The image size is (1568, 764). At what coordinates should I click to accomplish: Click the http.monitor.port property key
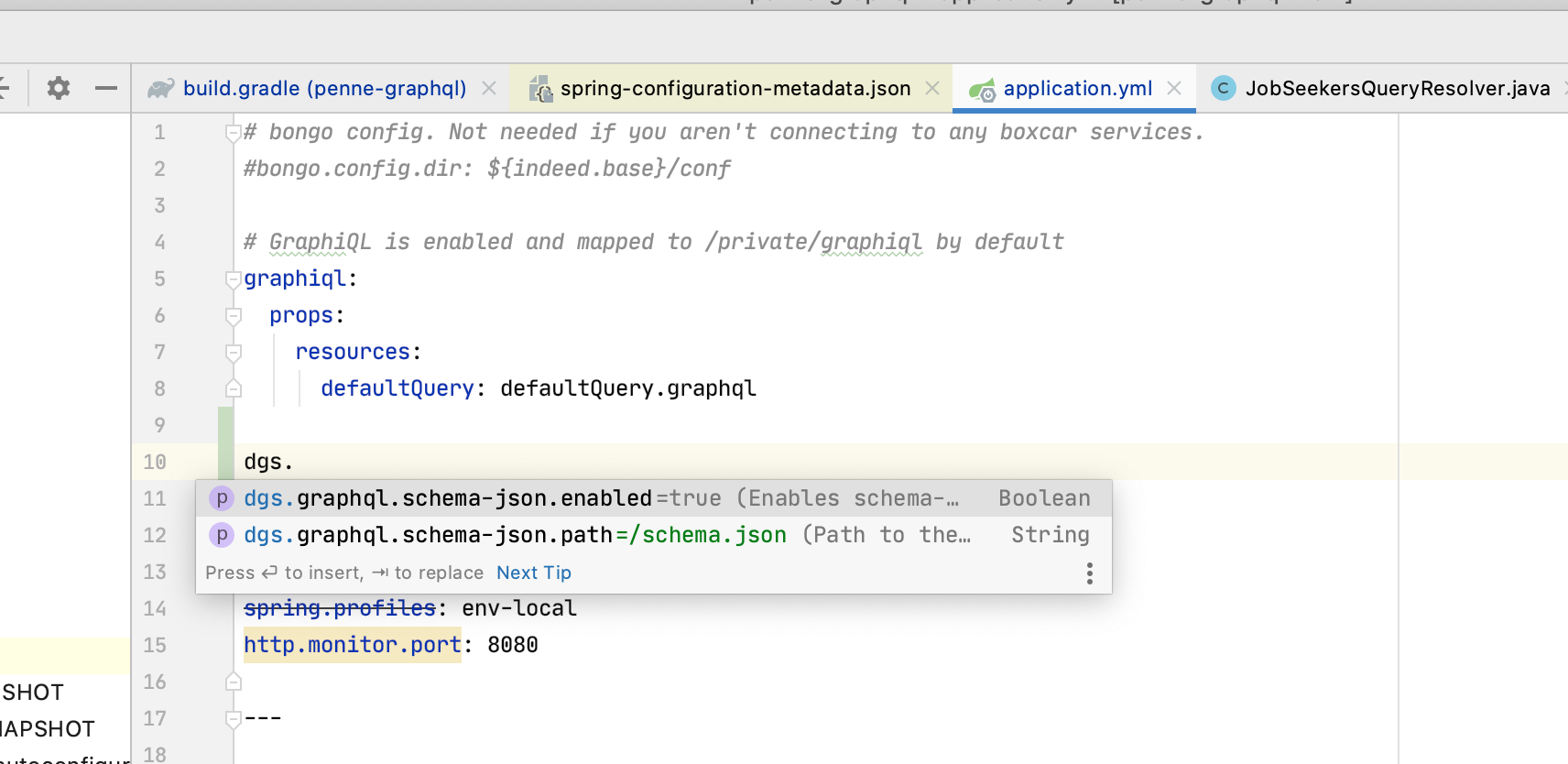353,645
